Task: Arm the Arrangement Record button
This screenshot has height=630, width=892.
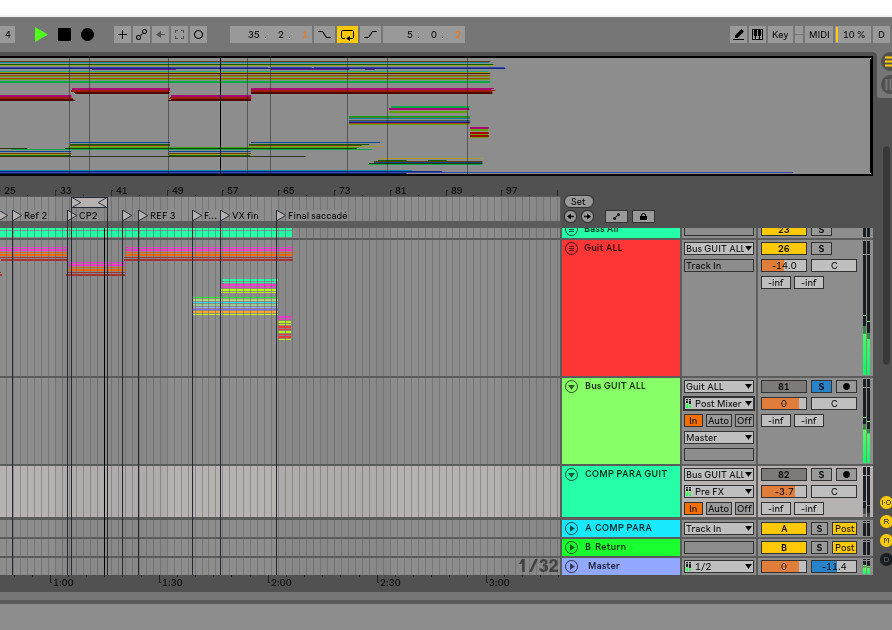Action: pyautogui.click(x=87, y=35)
